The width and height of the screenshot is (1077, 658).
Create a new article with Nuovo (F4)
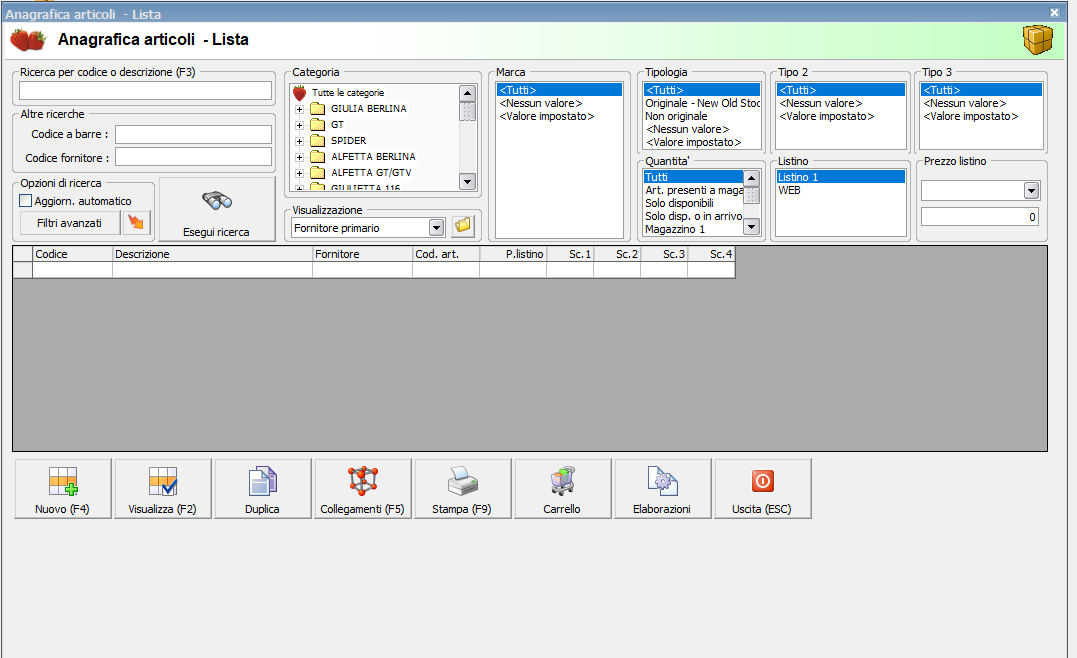(63, 488)
